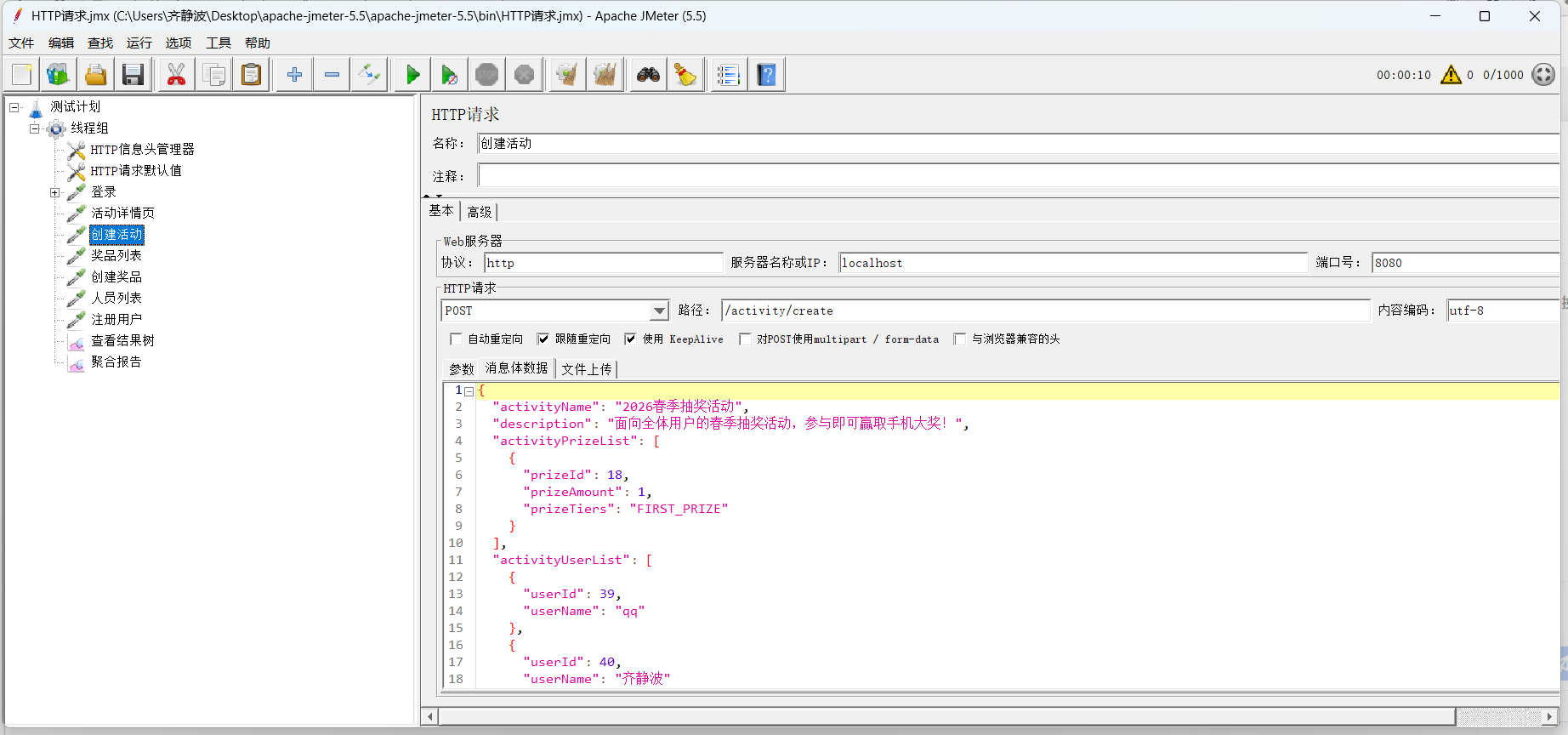Open the 选项 menu

pos(179,43)
